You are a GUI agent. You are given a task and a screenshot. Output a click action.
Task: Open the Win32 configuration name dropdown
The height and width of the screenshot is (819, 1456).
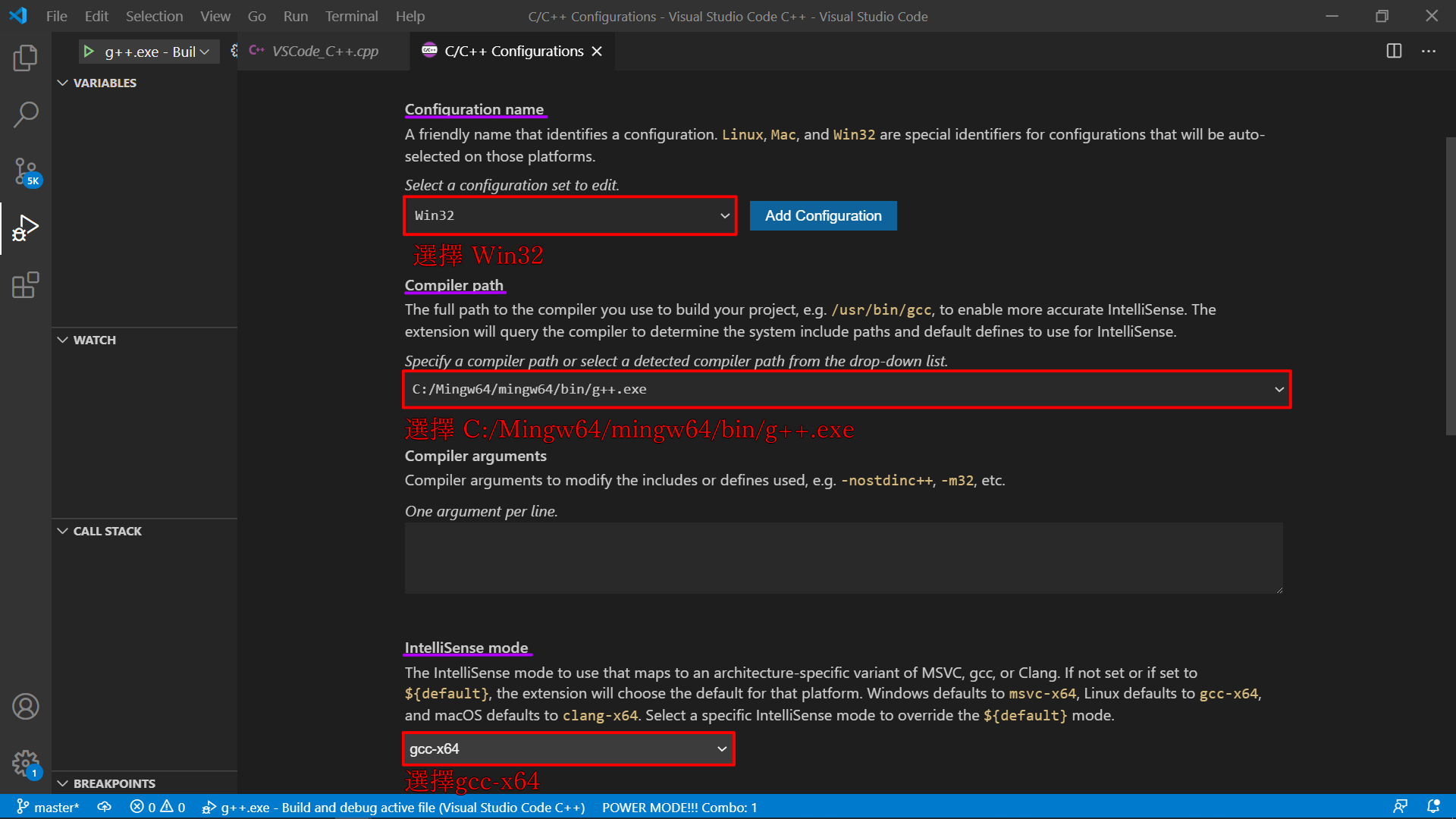pyautogui.click(x=570, y=215)
